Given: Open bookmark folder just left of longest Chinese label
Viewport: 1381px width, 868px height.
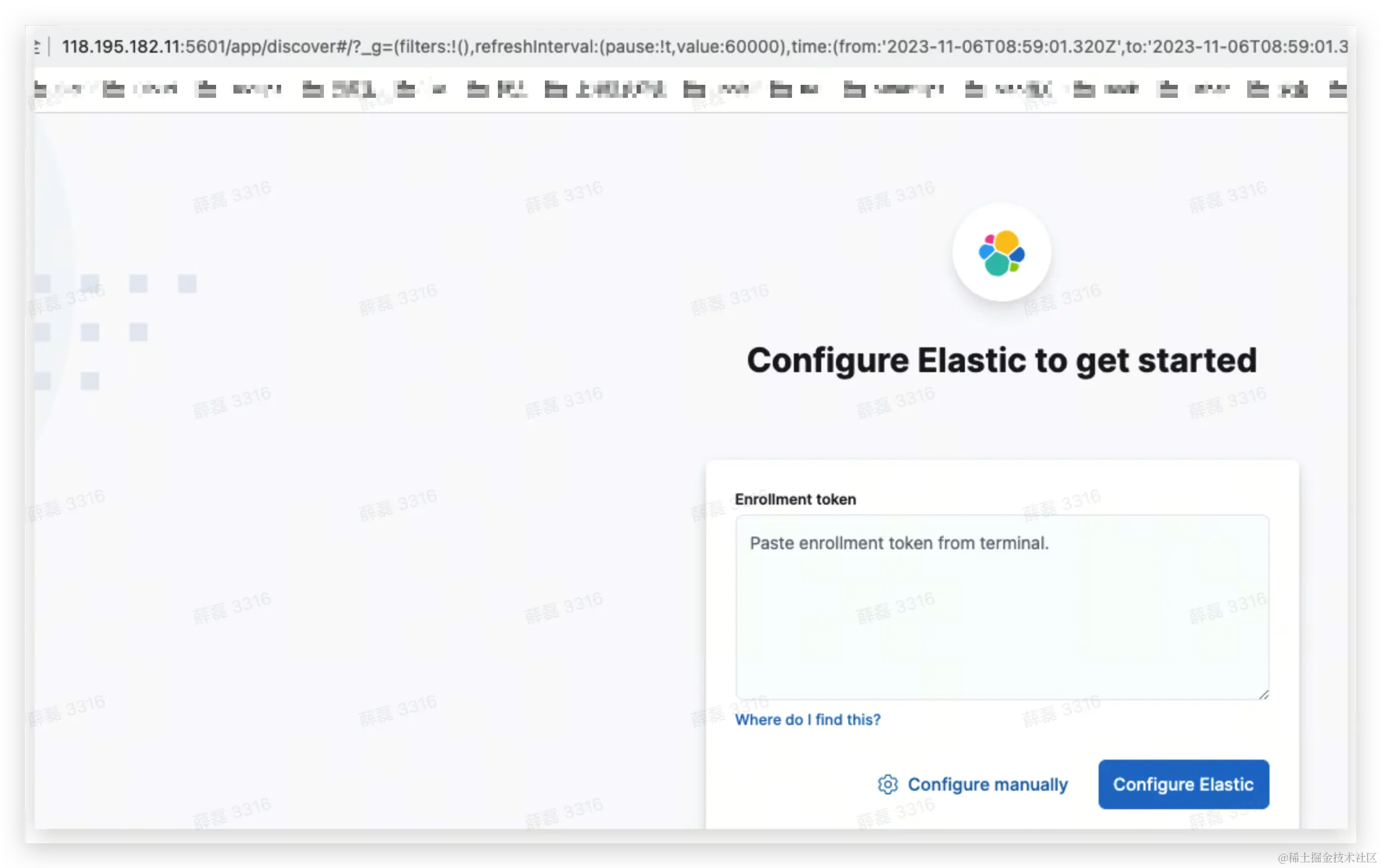Looking at the screenshot, I should (497, 90).
